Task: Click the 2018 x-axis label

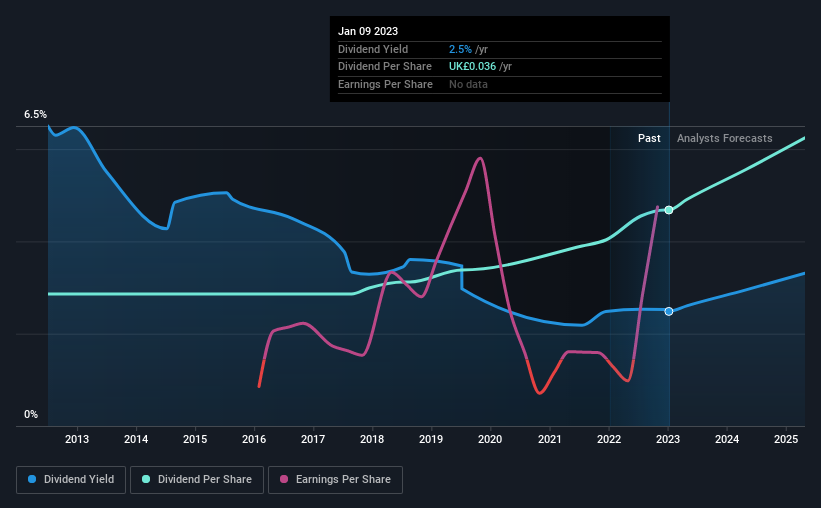Action: point(372,439)
